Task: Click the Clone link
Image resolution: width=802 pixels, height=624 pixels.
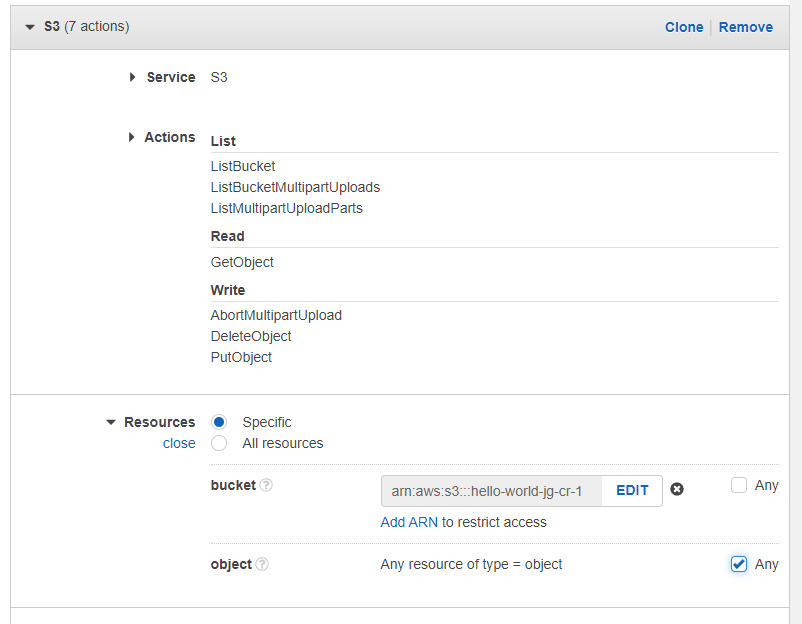Action: tap(684, 27)
